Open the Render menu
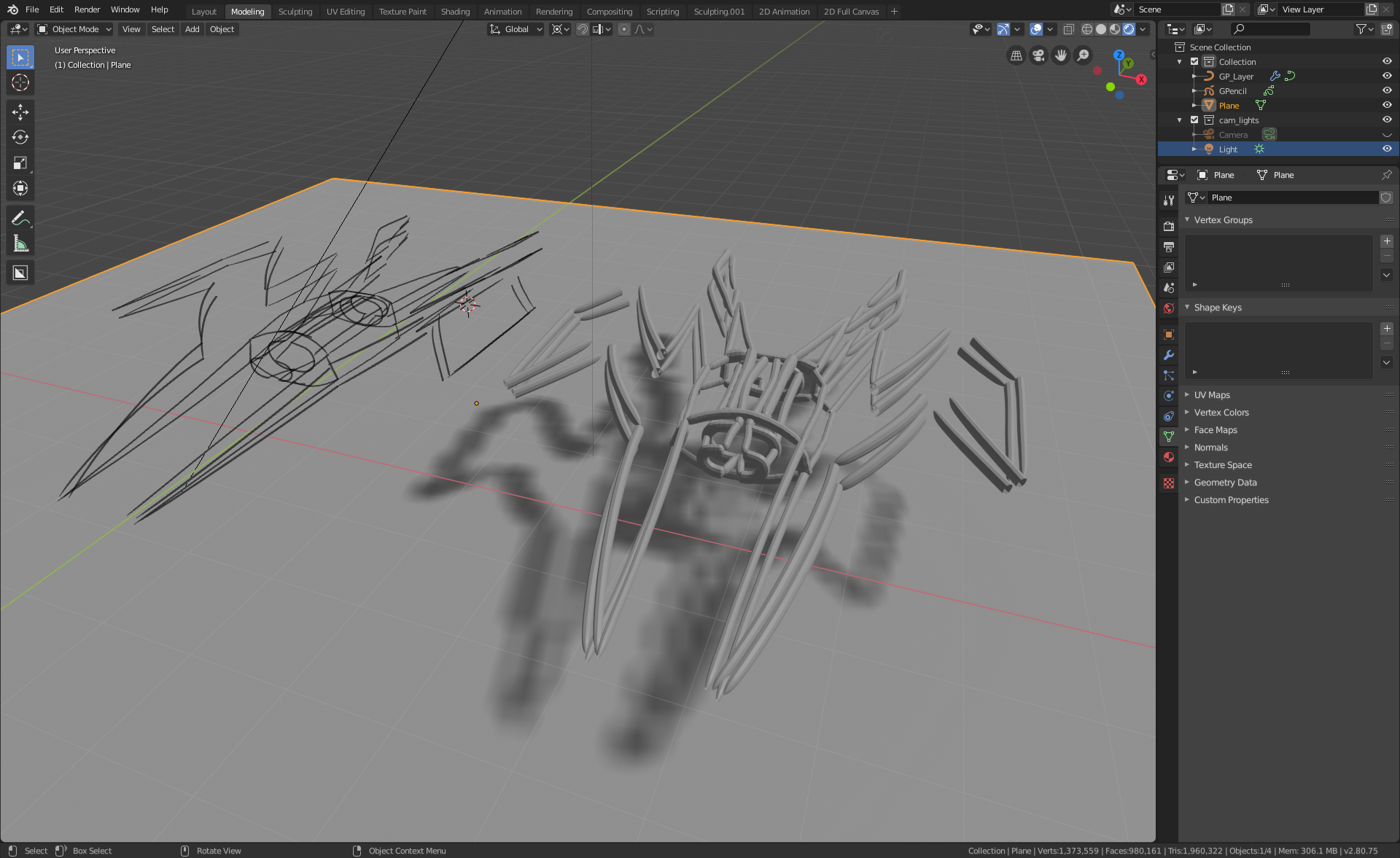 [87, 9]
